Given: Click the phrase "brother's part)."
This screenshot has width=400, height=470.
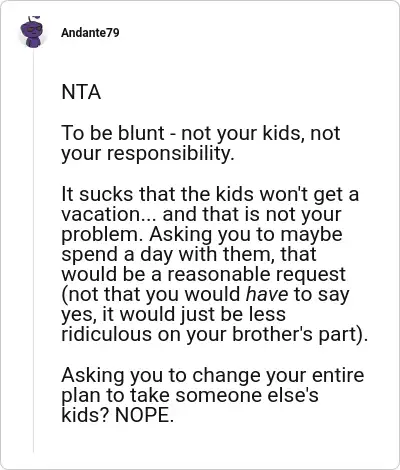Looking at the screenshot, I should tap(300, 335).
